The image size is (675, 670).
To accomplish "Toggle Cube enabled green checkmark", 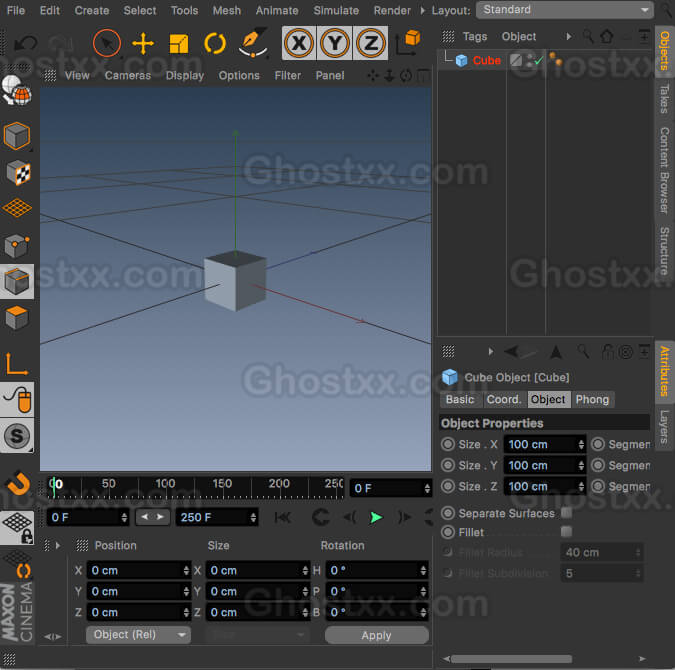I will tap(538, 61).
